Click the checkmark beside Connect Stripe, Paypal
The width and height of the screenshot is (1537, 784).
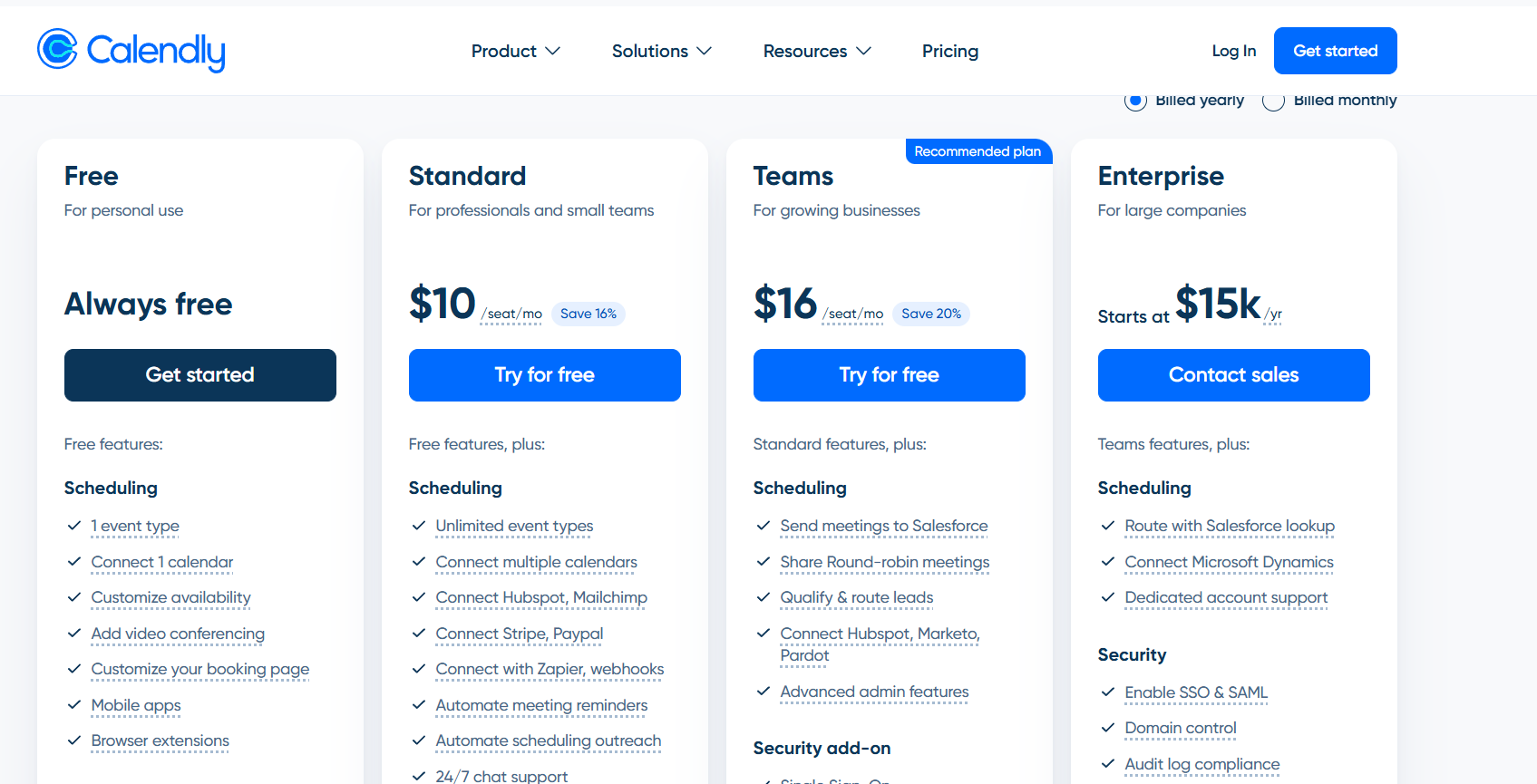[x=419, y=634]
